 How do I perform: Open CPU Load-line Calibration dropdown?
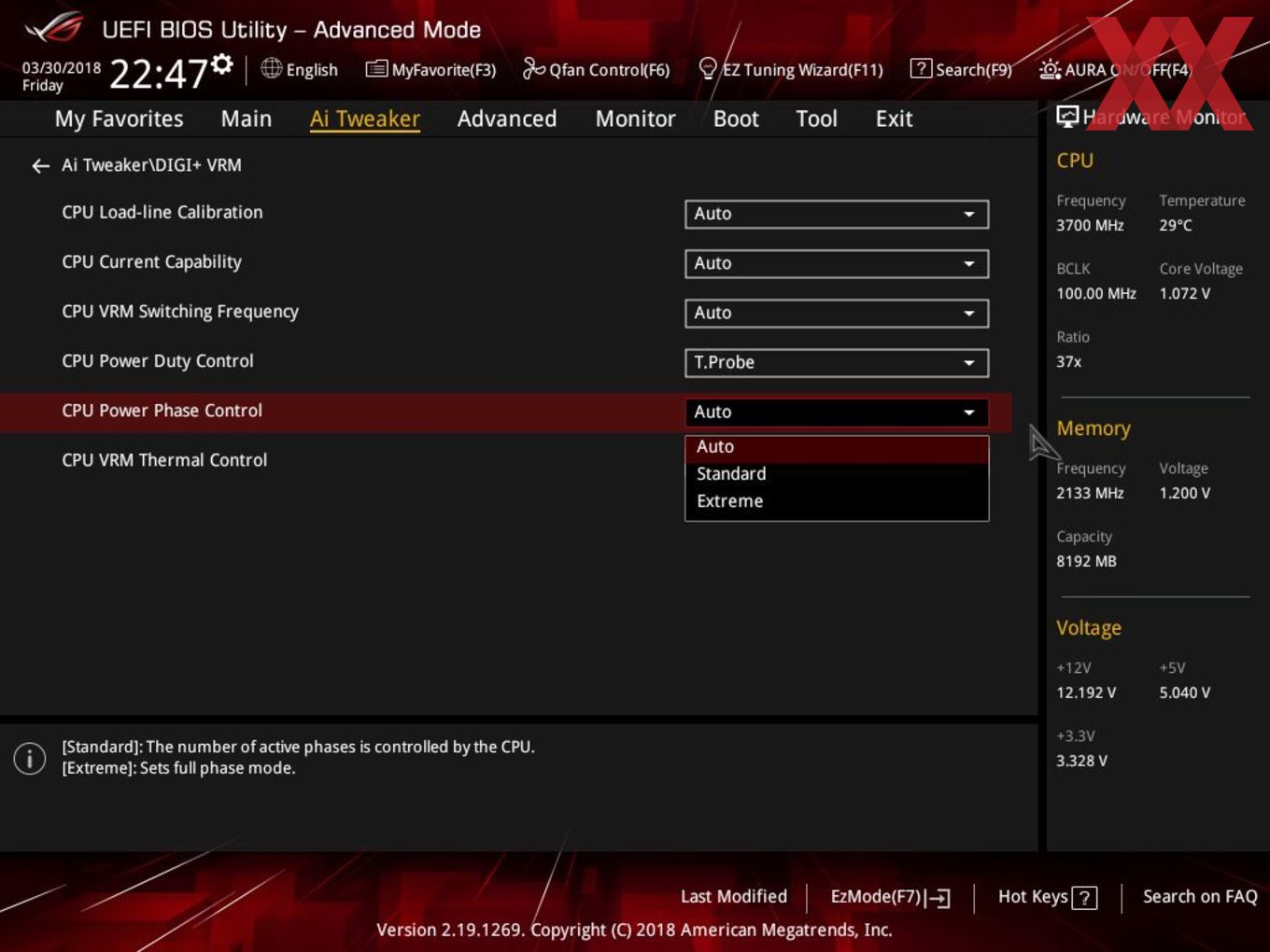pos(837,214)
